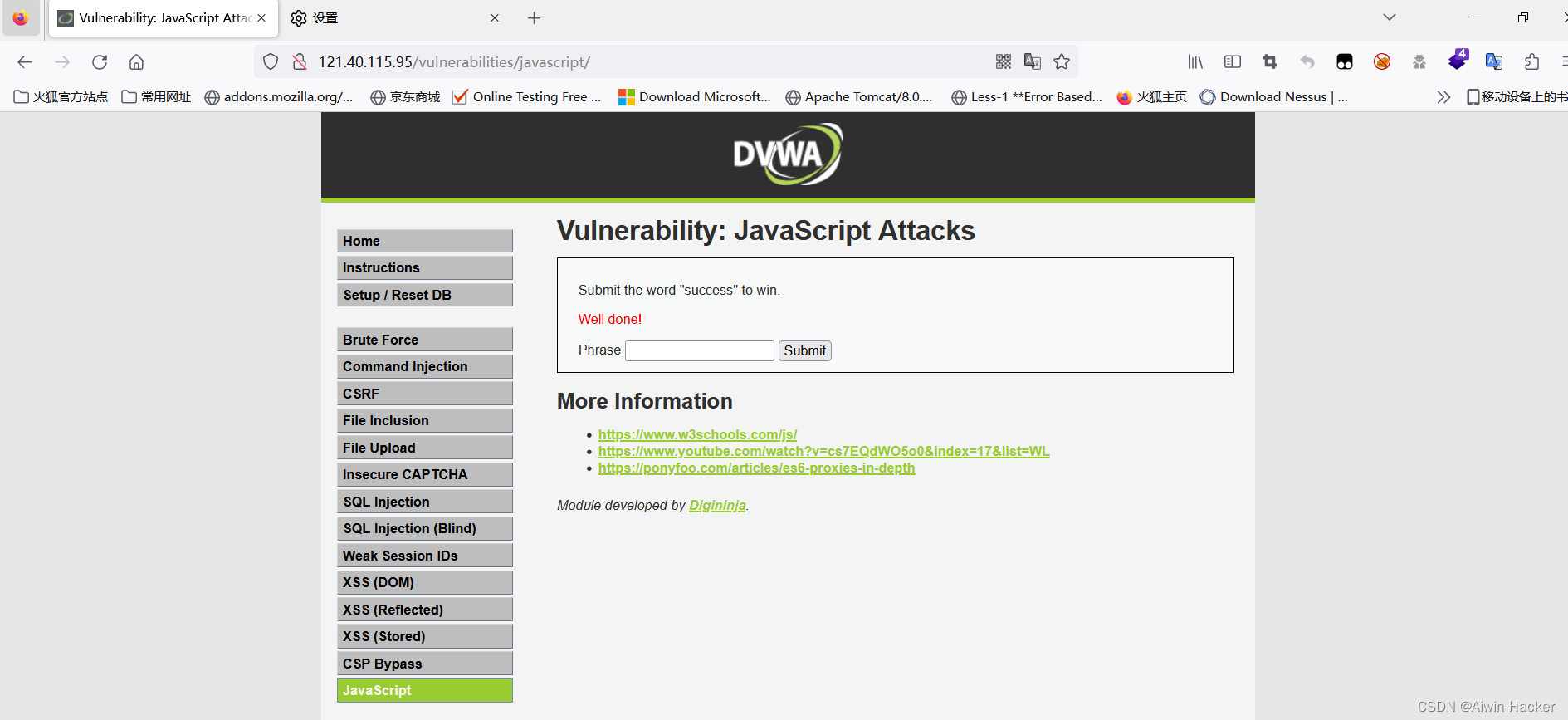Screen dimensions: 1568x720
Task: Show more bookmarks with double chevron
Action: 1443,97
